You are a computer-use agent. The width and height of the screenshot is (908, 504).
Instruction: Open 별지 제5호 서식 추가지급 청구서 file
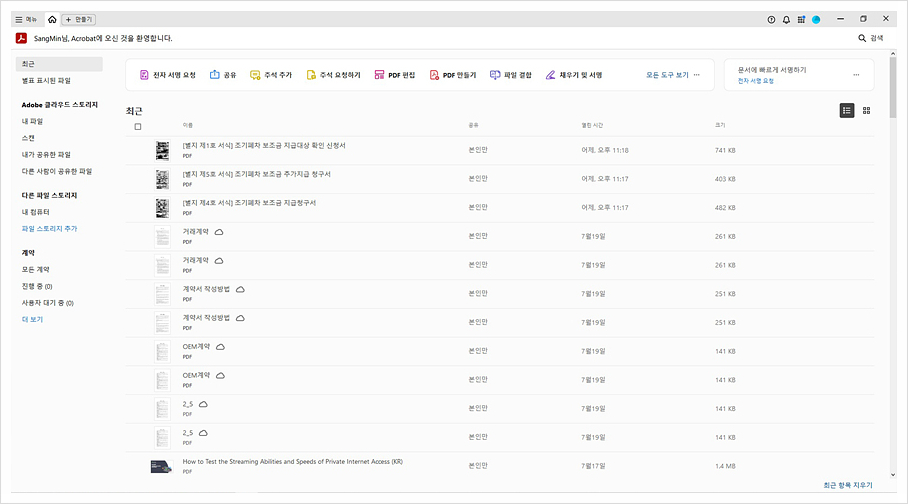[257, 174]
